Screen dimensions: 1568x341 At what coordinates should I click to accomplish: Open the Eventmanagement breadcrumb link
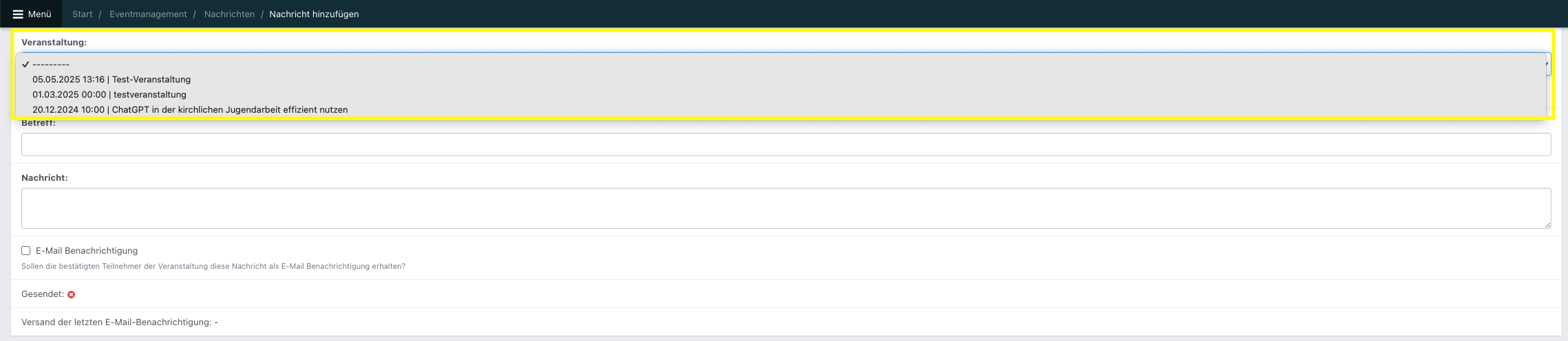coord(148,14)
